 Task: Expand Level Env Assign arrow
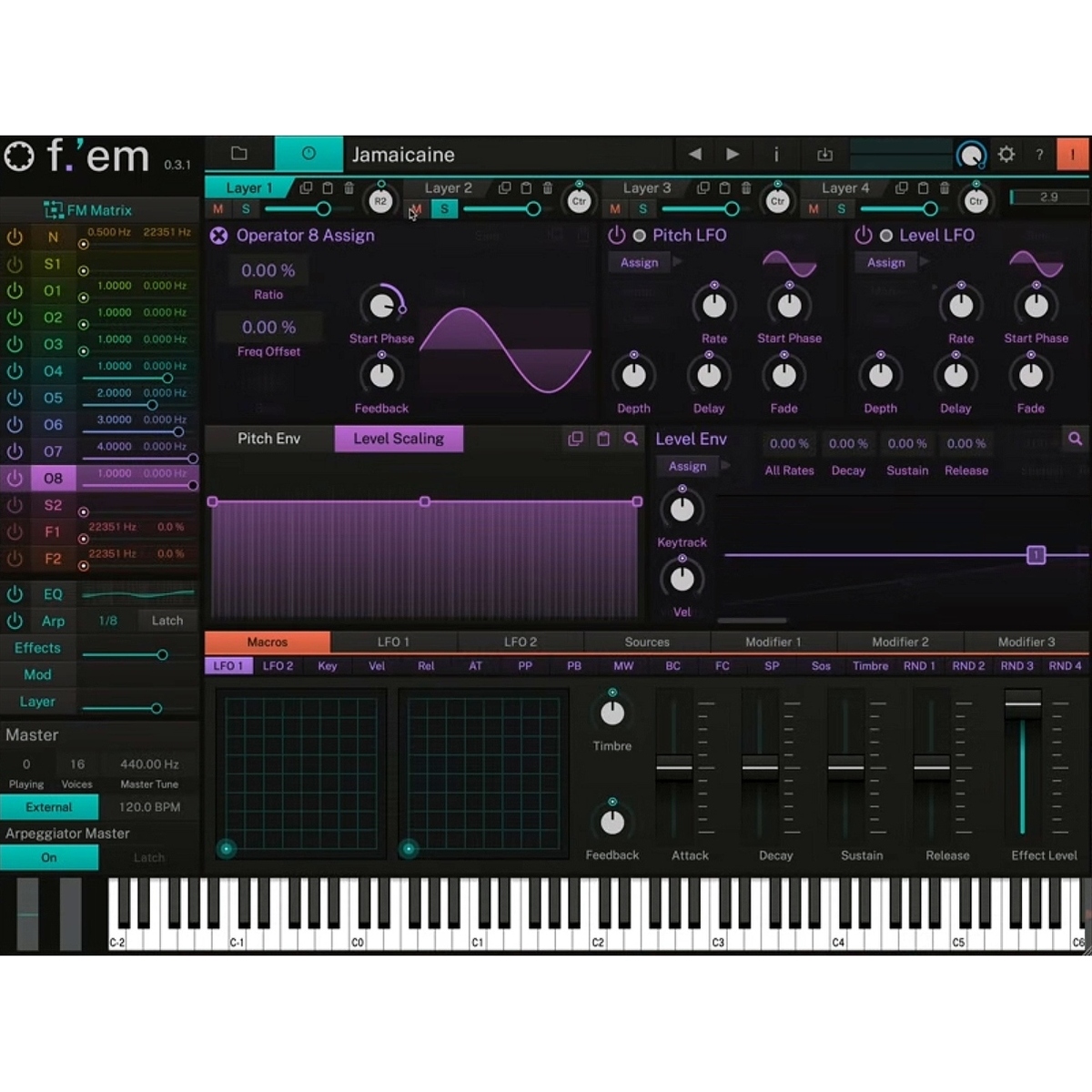click(x=726, y=466)
